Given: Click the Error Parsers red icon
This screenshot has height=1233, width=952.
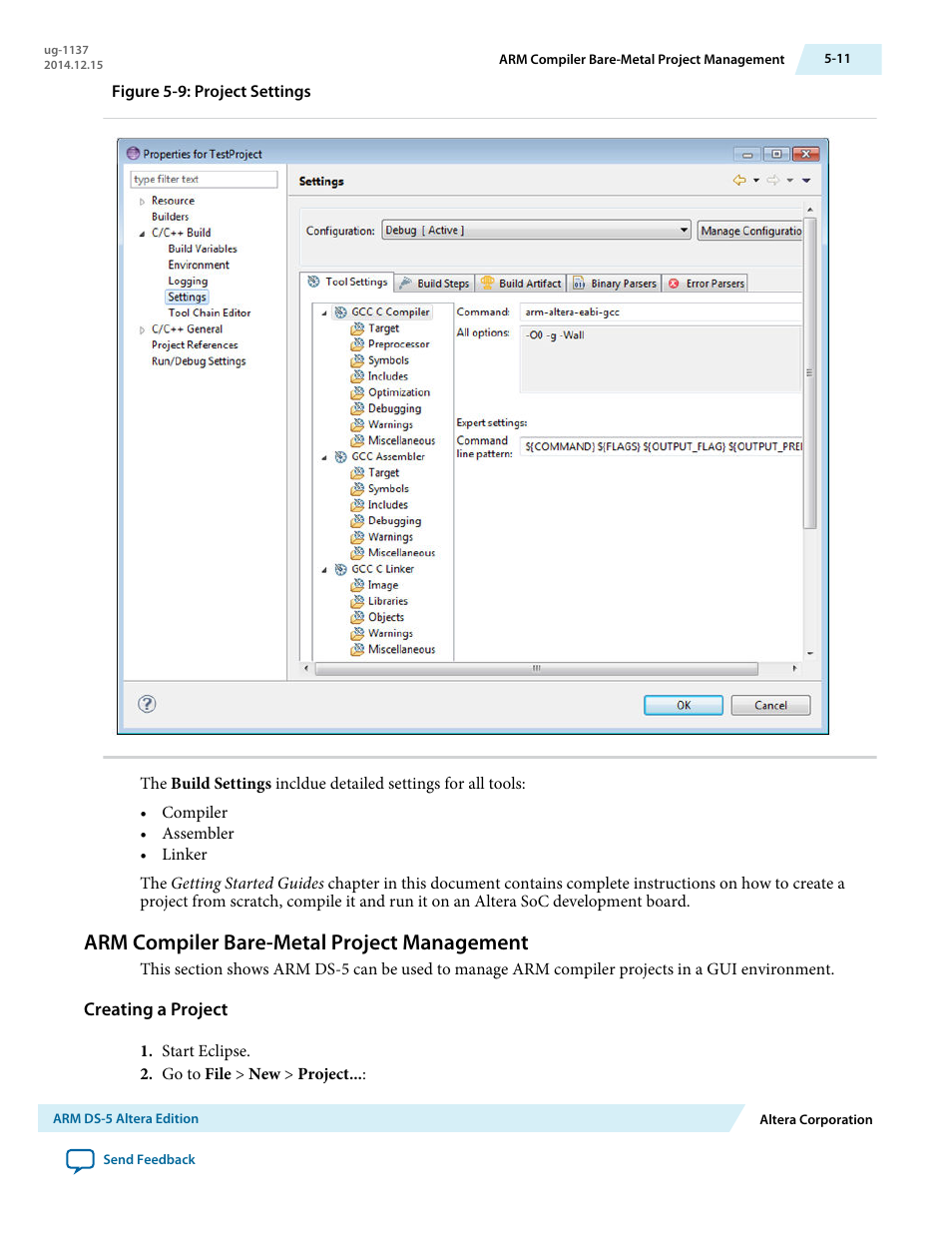Looking at the screenshot, I should coord(674,284).
